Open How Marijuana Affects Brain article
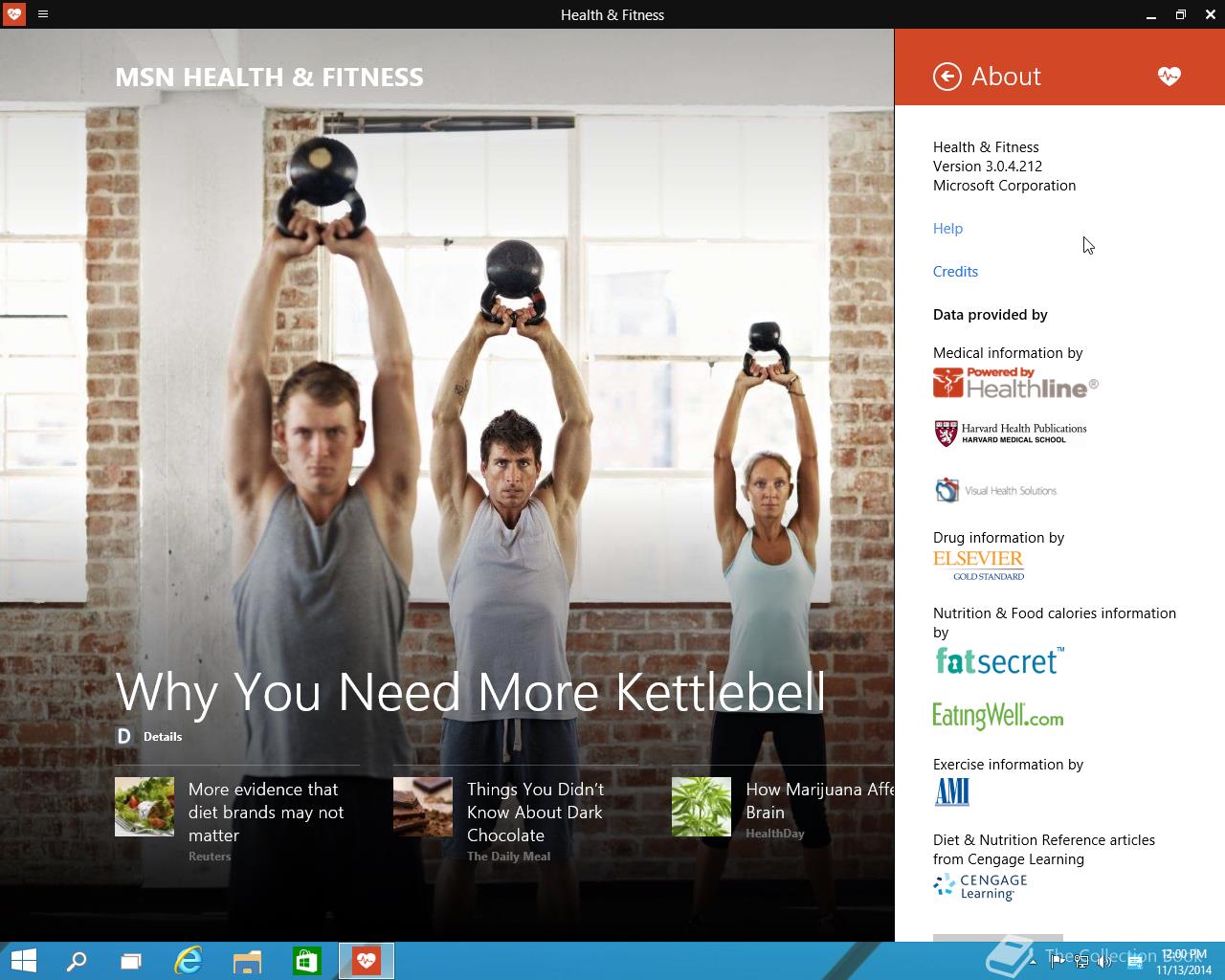This screenshot has height=980, width=1225. coord(819,800)
